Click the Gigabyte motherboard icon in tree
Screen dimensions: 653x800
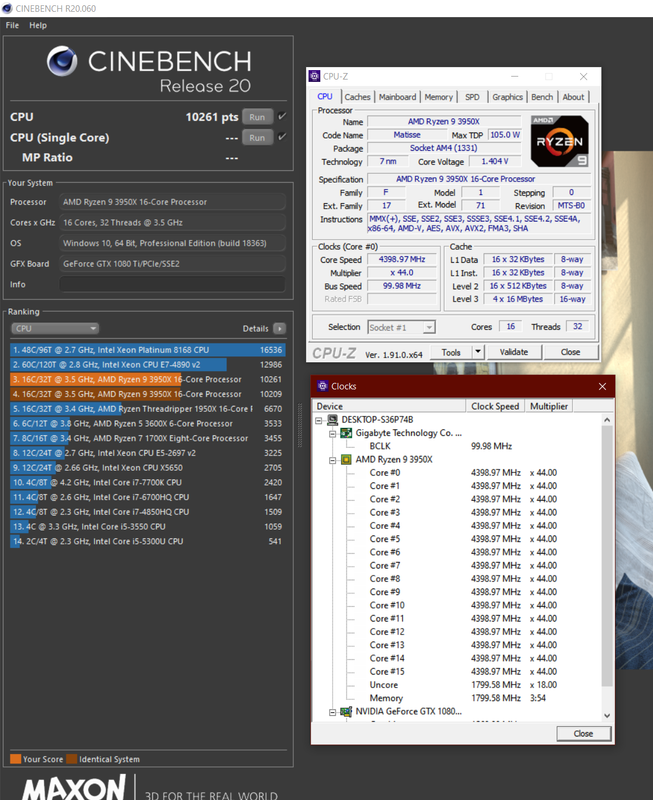[x=346, y=433]
